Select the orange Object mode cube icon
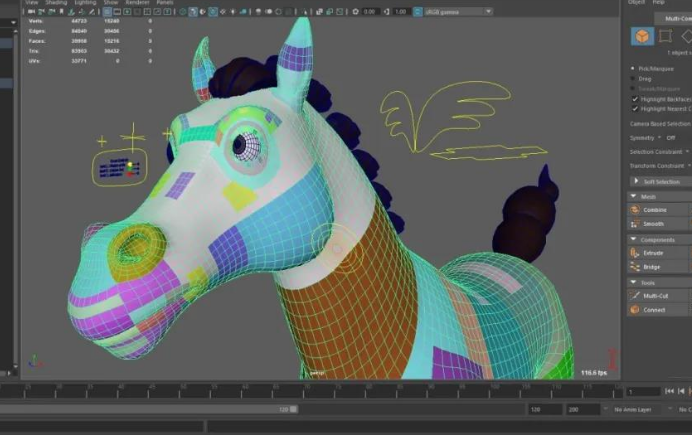Viewport: 692px width, 435px height. (642, 36)
